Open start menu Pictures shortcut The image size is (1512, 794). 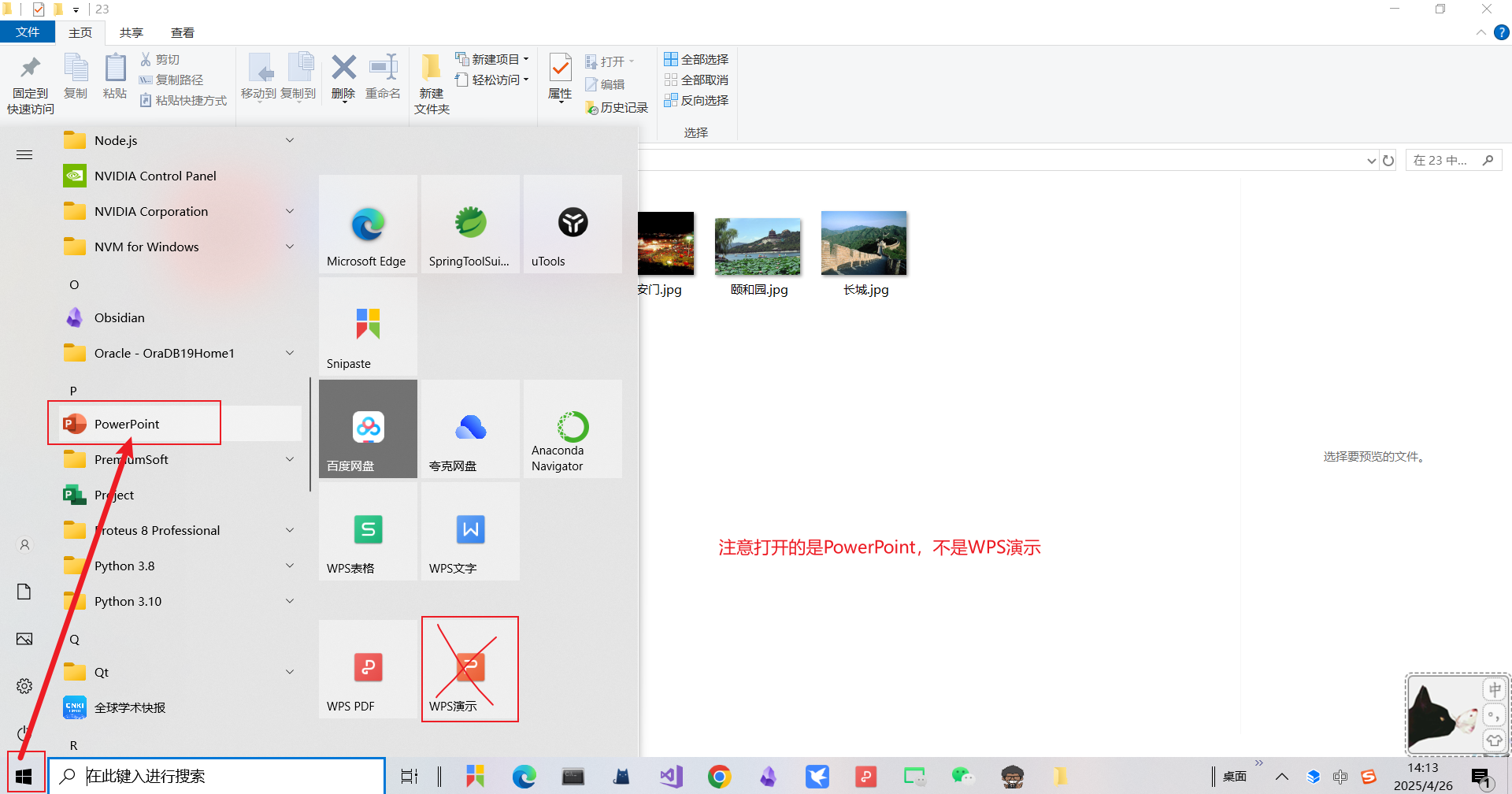pyautogui.click(x=24, y=639)
